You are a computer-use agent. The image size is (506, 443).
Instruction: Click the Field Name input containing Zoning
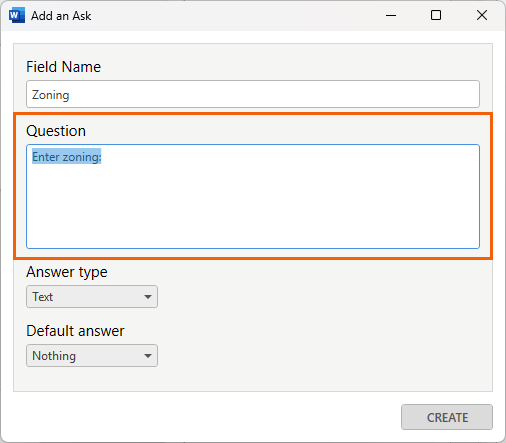click(x=253, y=94)
